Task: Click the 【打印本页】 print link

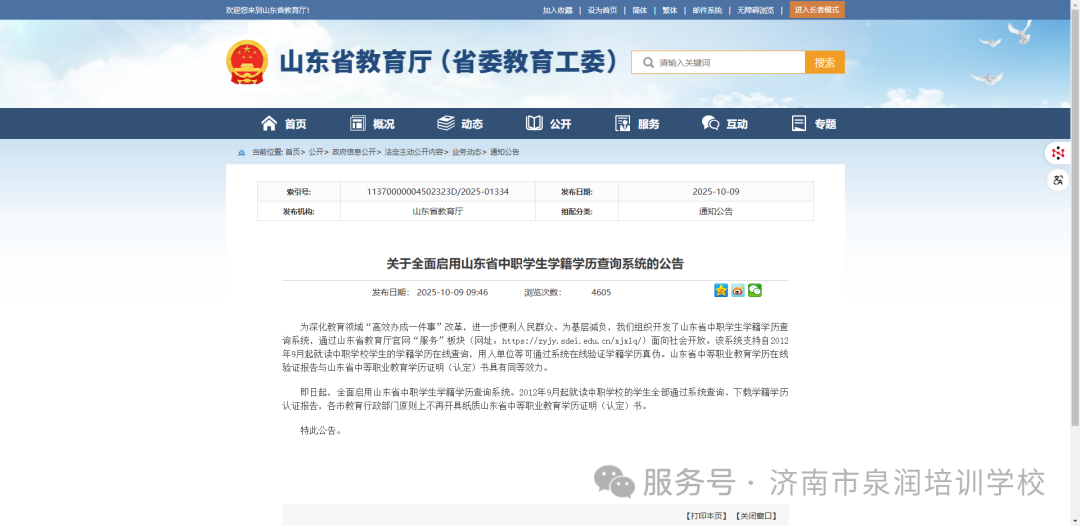Action: [x=706, y=516]
